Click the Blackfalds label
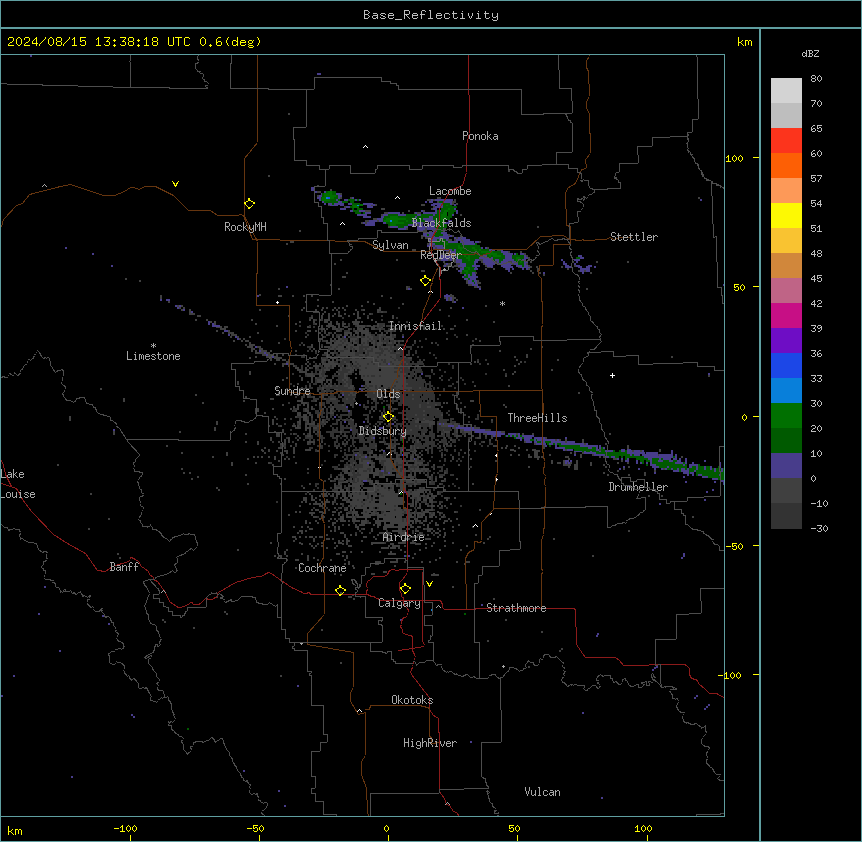Screen dimensions: 862x842 (441, 223)
